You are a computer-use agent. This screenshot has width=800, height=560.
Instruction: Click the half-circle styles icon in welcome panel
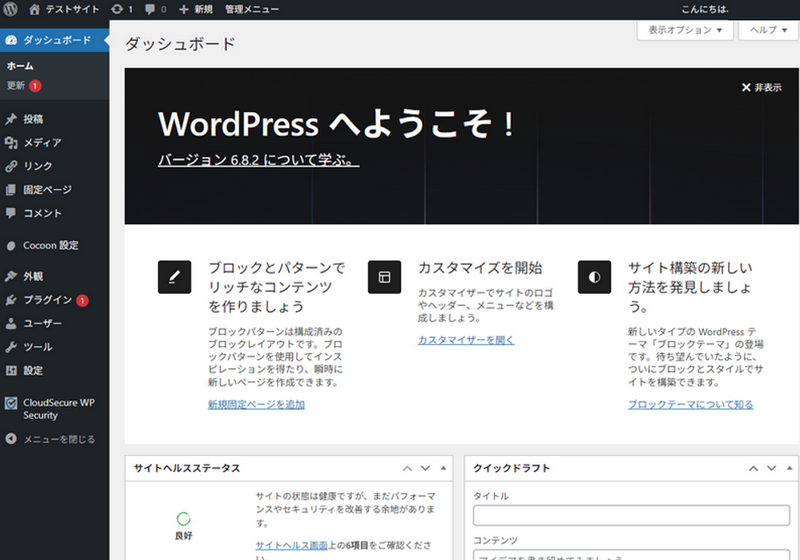click(x=594, y=277)
